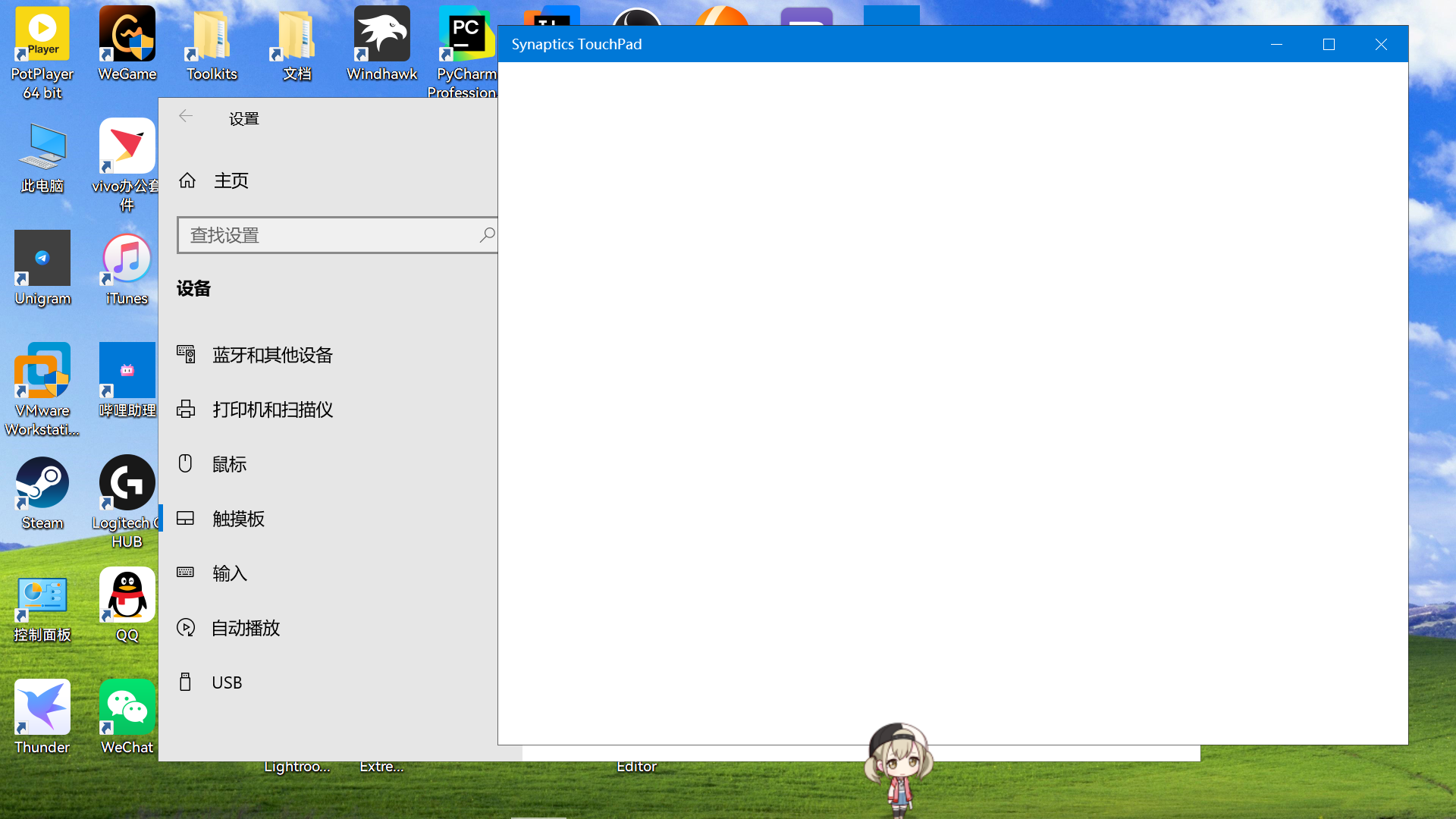1456x819 pixels.
Task: Select the PyCharm Professional desktop icon
Action: [464, 53]
